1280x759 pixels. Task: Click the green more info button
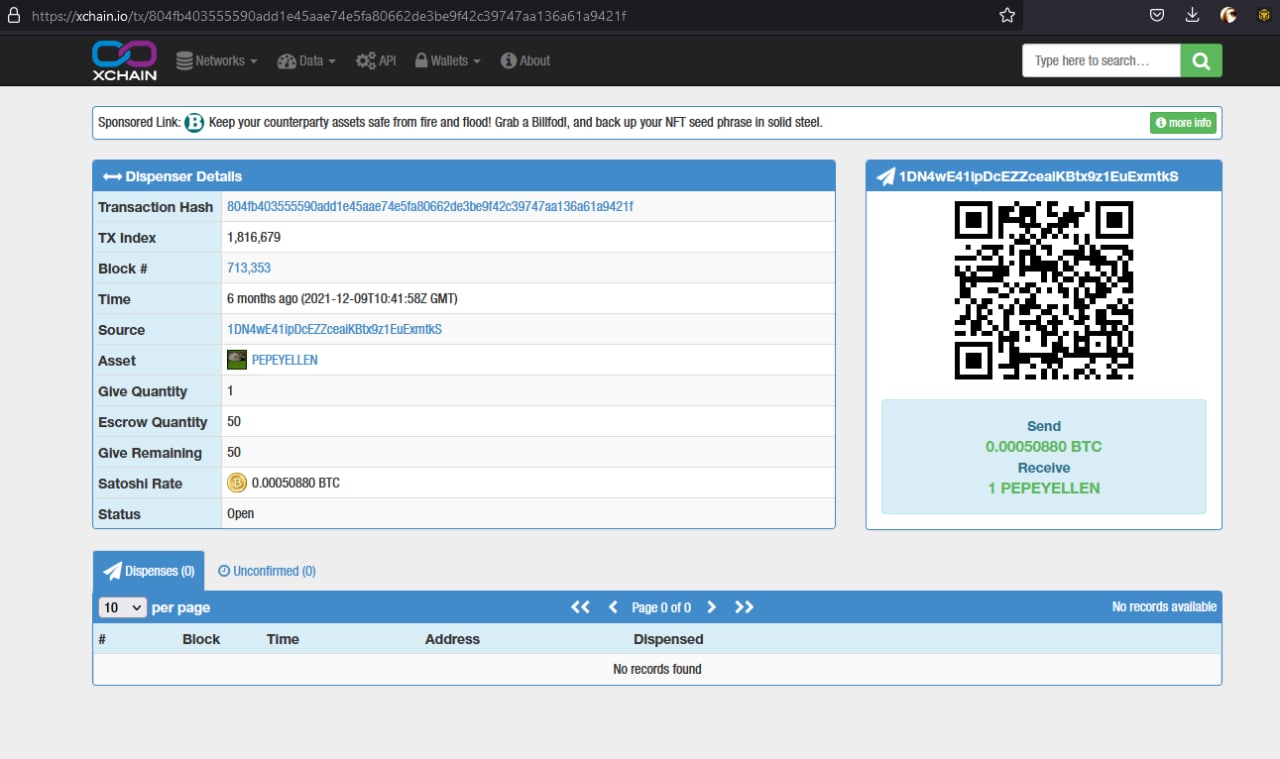coord(1183,123)
